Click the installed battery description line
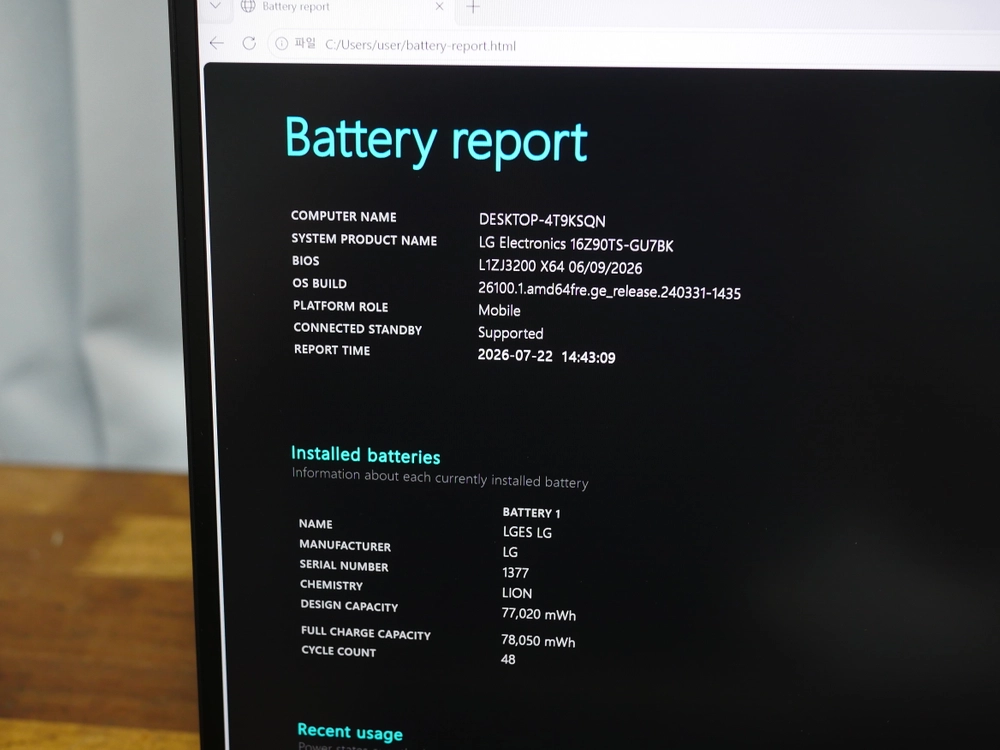Screen dimensions: 1000x750 click(x=440, y=478)
